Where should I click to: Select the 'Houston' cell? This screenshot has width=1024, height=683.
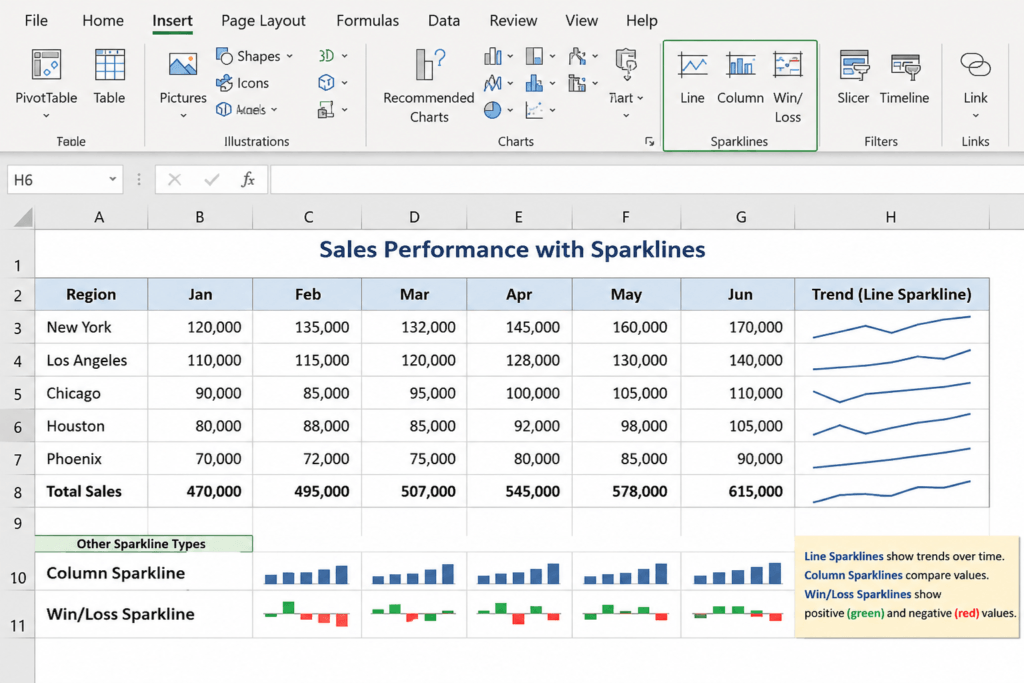click(x=91, y=426)
